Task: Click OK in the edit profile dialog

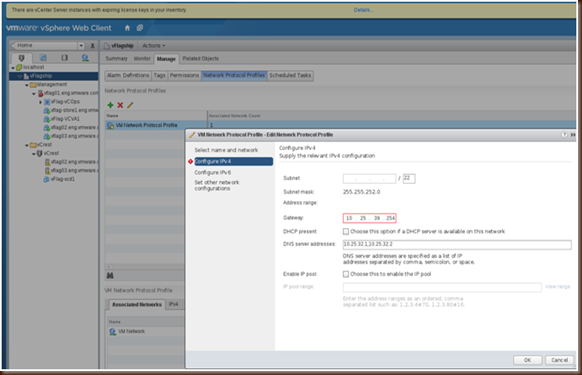Action: [x=527, y=360]
